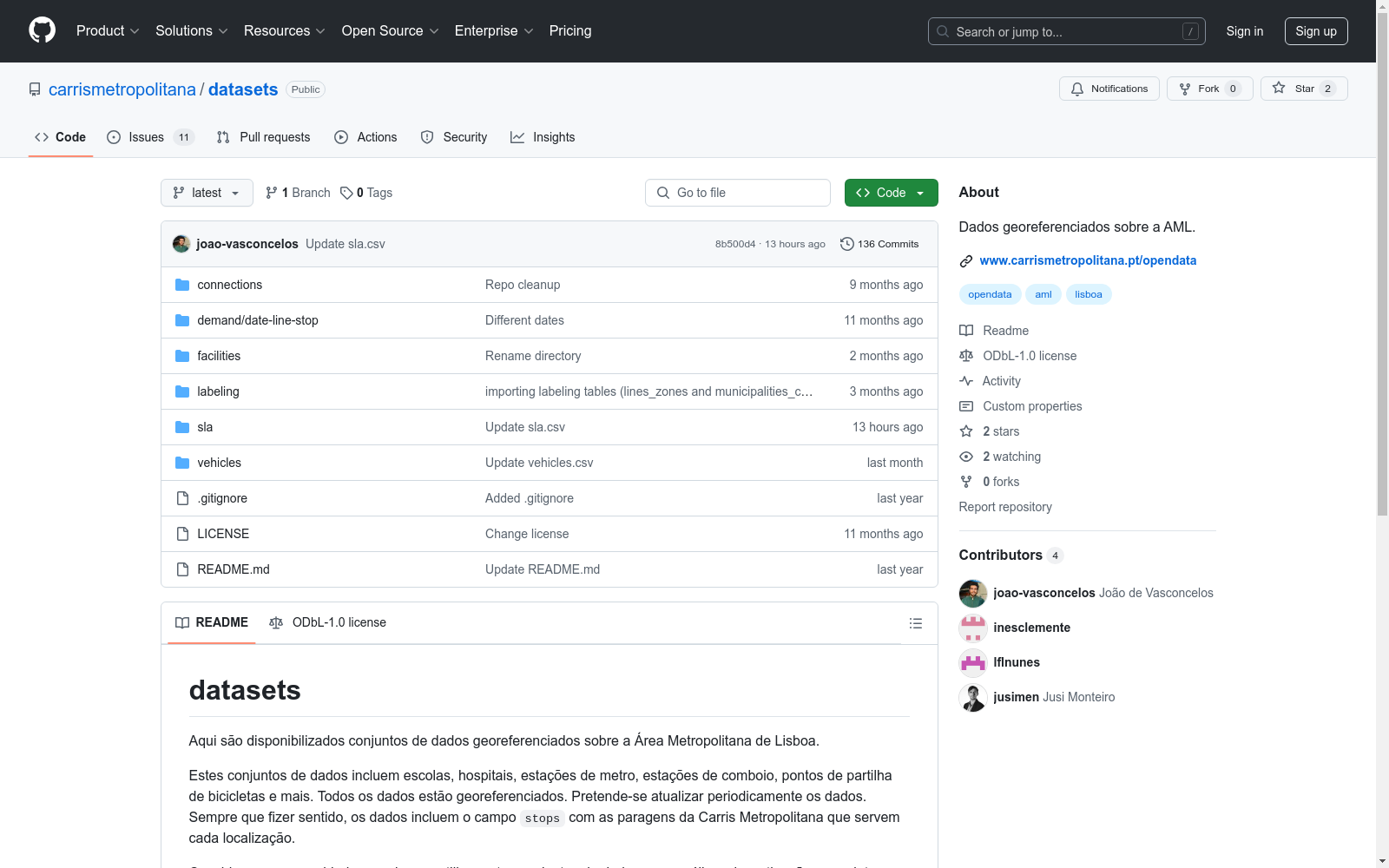Open the demand/date-line-stop folder
Viewport: 1389px width, 868px height.
pyautogui.click(x=258, y=320)
